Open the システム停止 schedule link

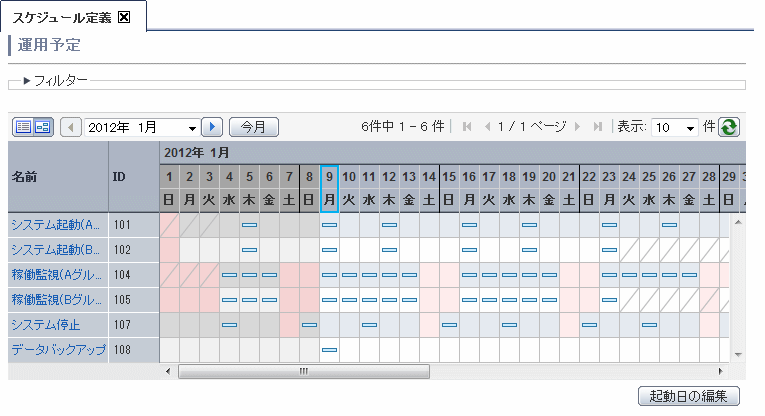click(44, 325)
